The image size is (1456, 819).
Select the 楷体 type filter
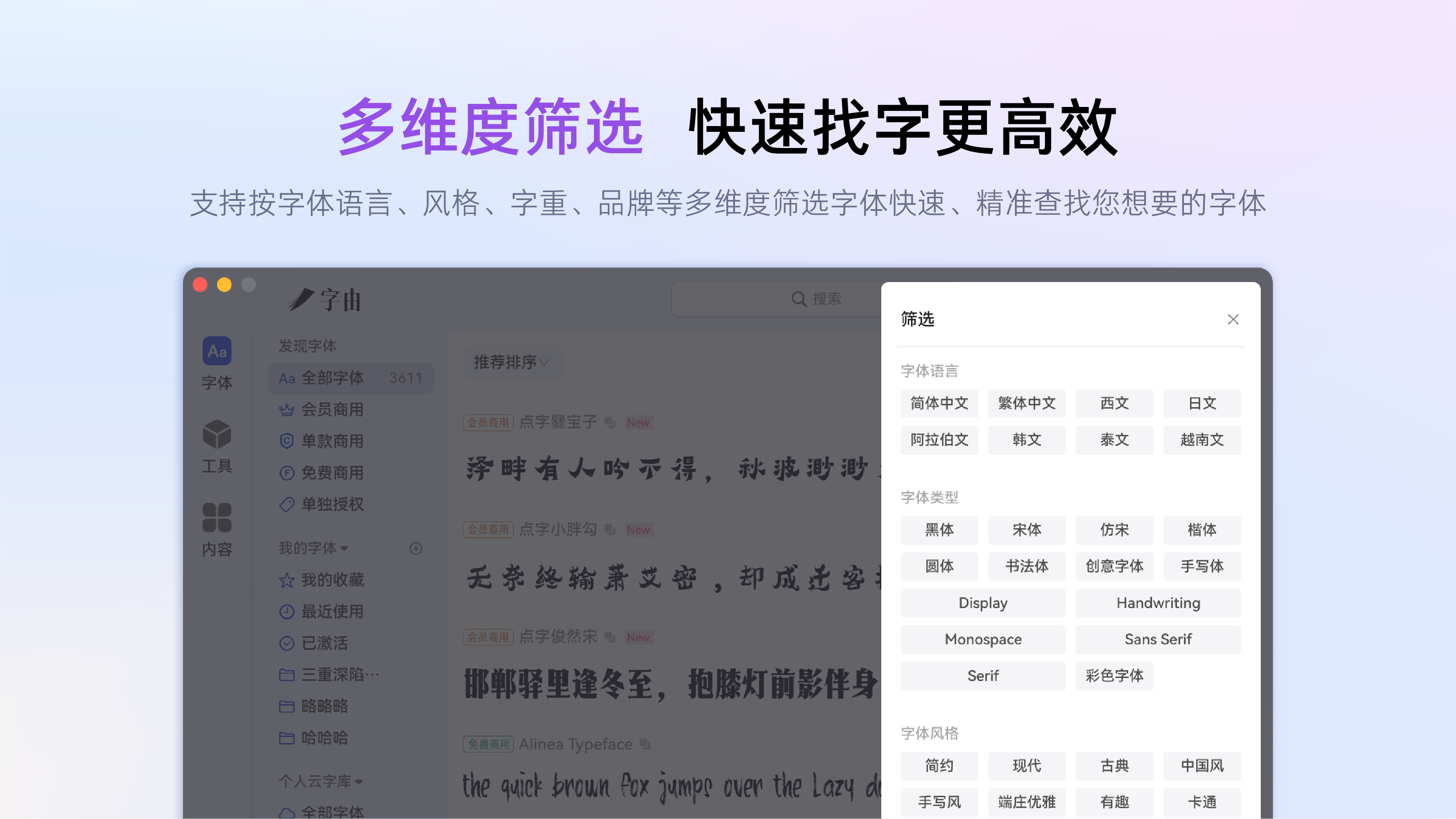(x=1202, y=530)
